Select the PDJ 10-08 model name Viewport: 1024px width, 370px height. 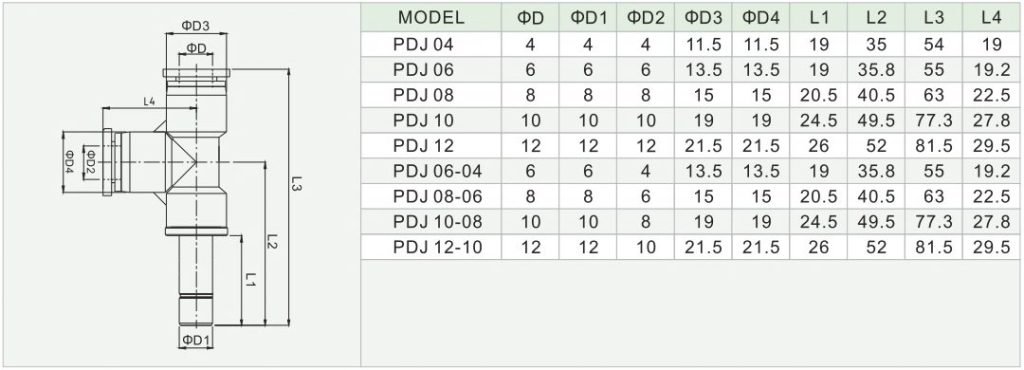[x=438, y=222]
